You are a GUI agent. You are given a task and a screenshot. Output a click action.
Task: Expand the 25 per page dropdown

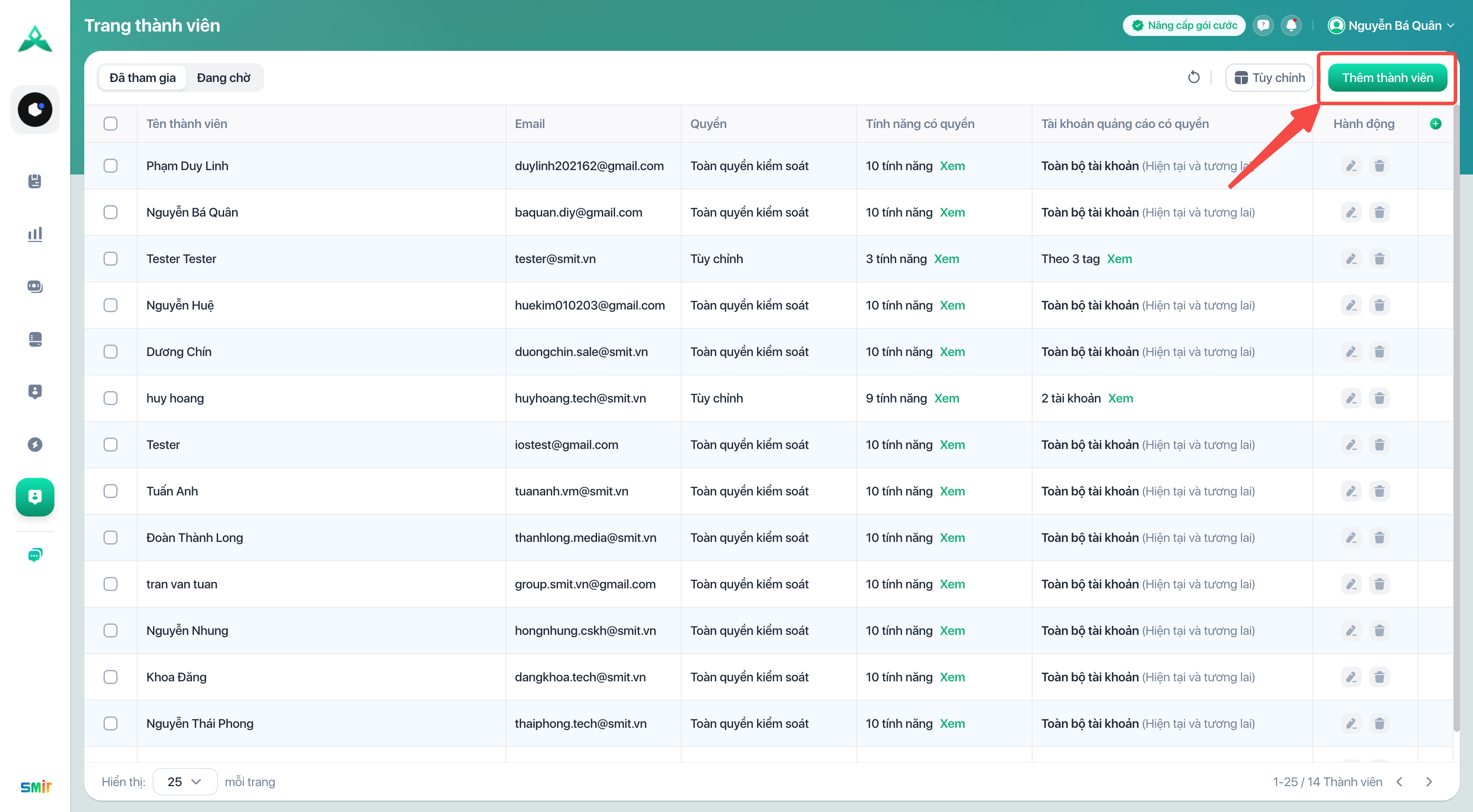[185, 781]
